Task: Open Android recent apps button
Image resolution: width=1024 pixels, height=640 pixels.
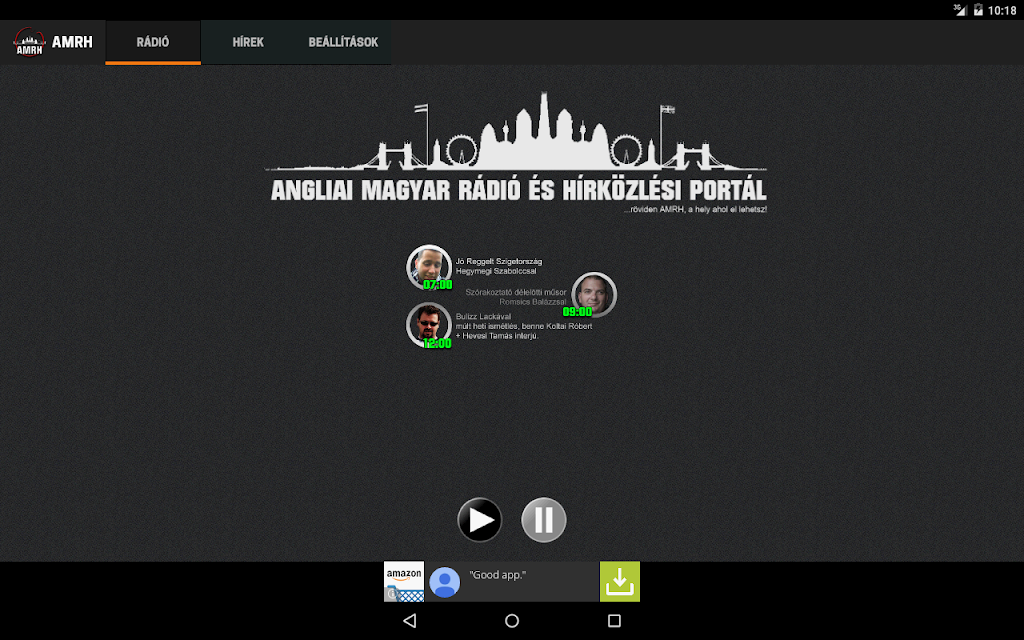Action: click(614, 620)
